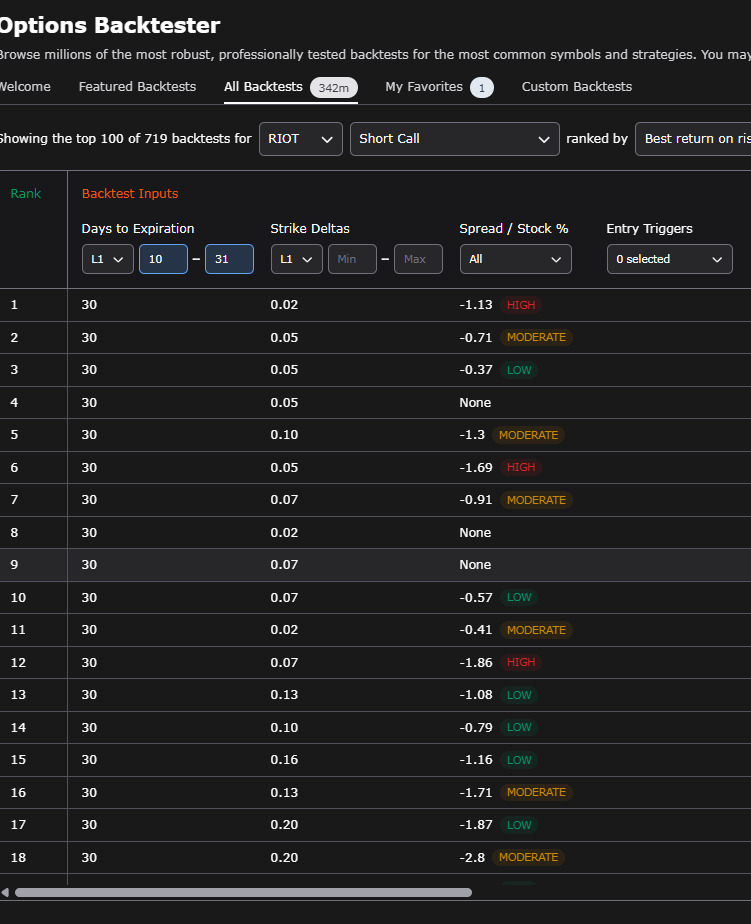Switch to Featured Backtests tab
This screenshot has width=751, height=924.
(x=137, y=87)
